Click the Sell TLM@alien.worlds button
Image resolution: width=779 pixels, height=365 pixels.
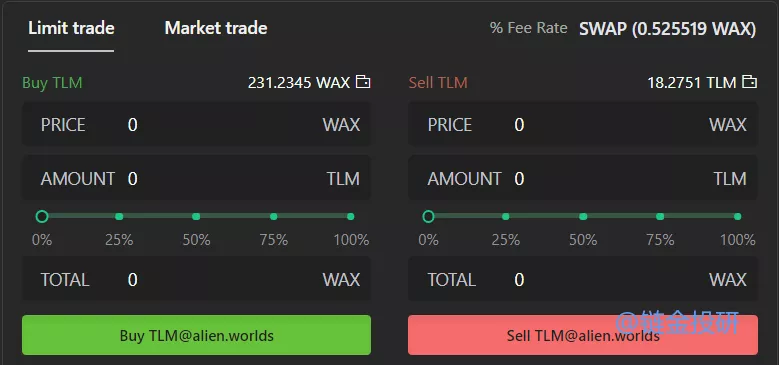pyautogui.click(x=583, y=335)
